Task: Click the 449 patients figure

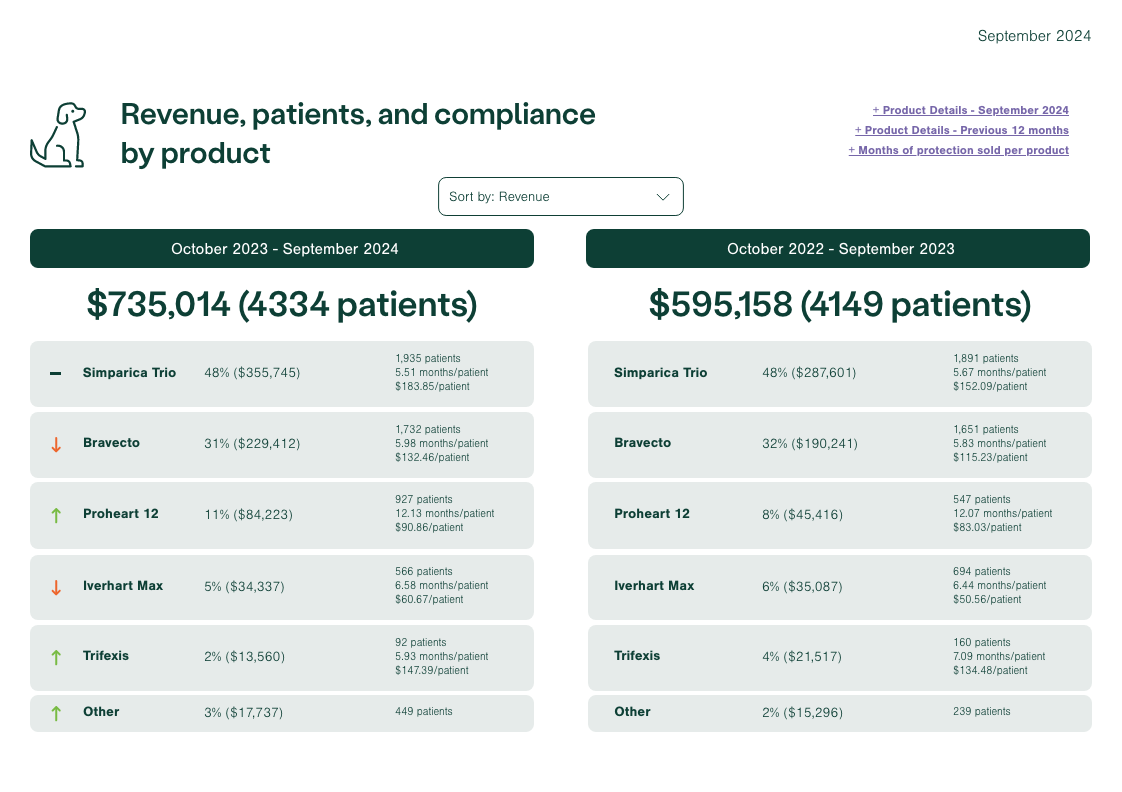Action: [x=424, y=712]
